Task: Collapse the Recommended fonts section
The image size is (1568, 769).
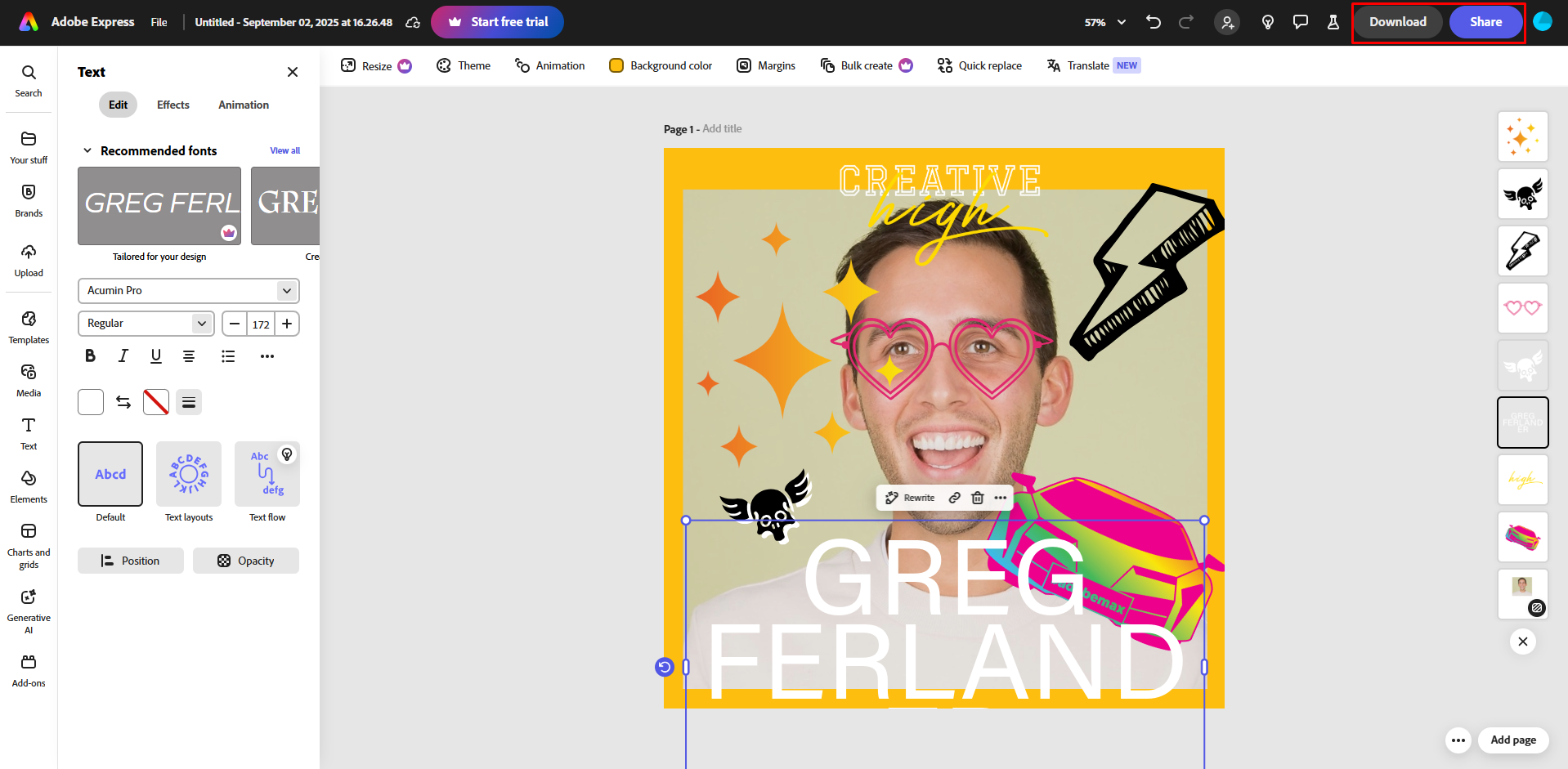Action: point(87,150)
